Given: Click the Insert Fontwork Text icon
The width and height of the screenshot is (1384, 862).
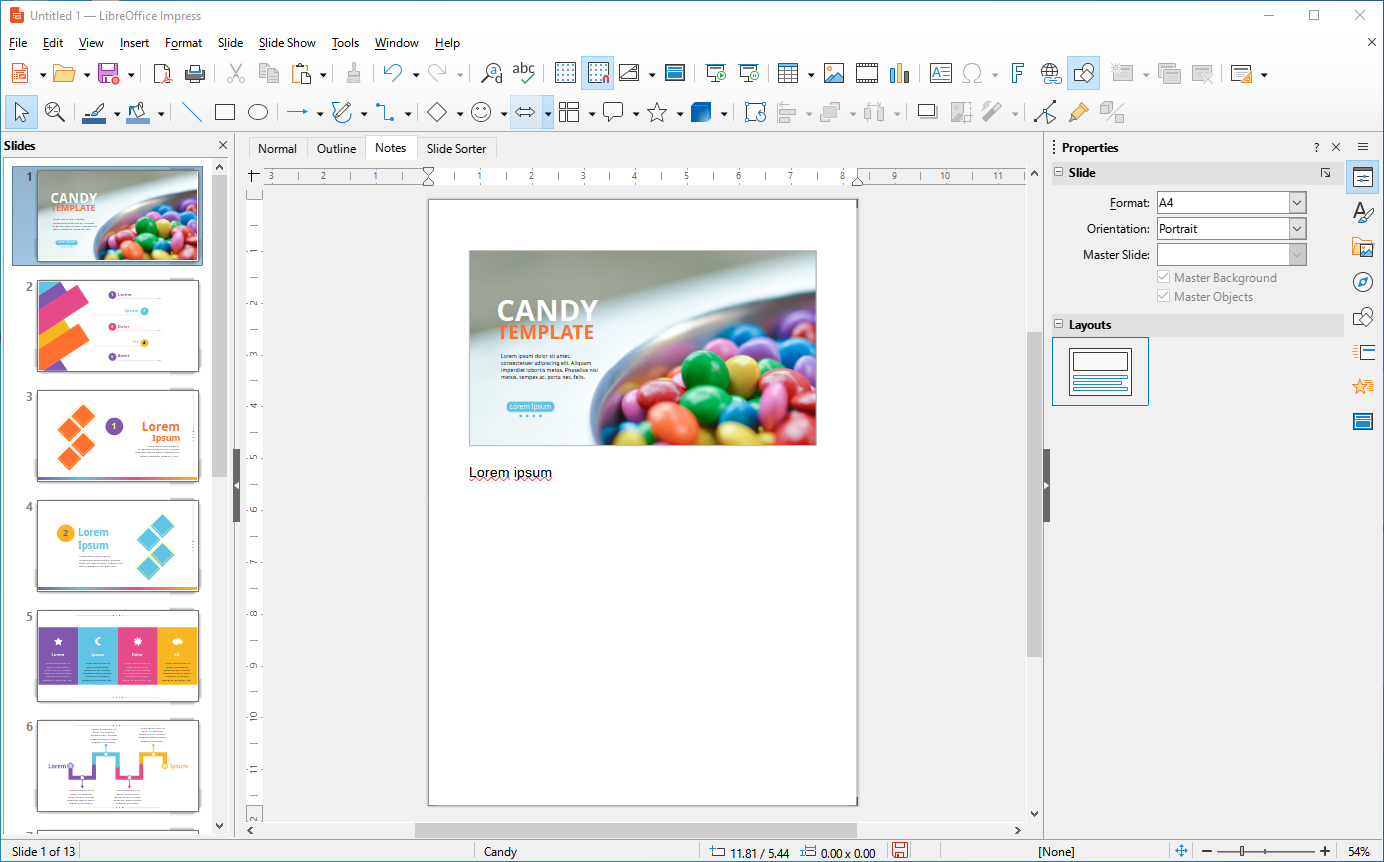Looking at the screenshot, I should 1018,73.
